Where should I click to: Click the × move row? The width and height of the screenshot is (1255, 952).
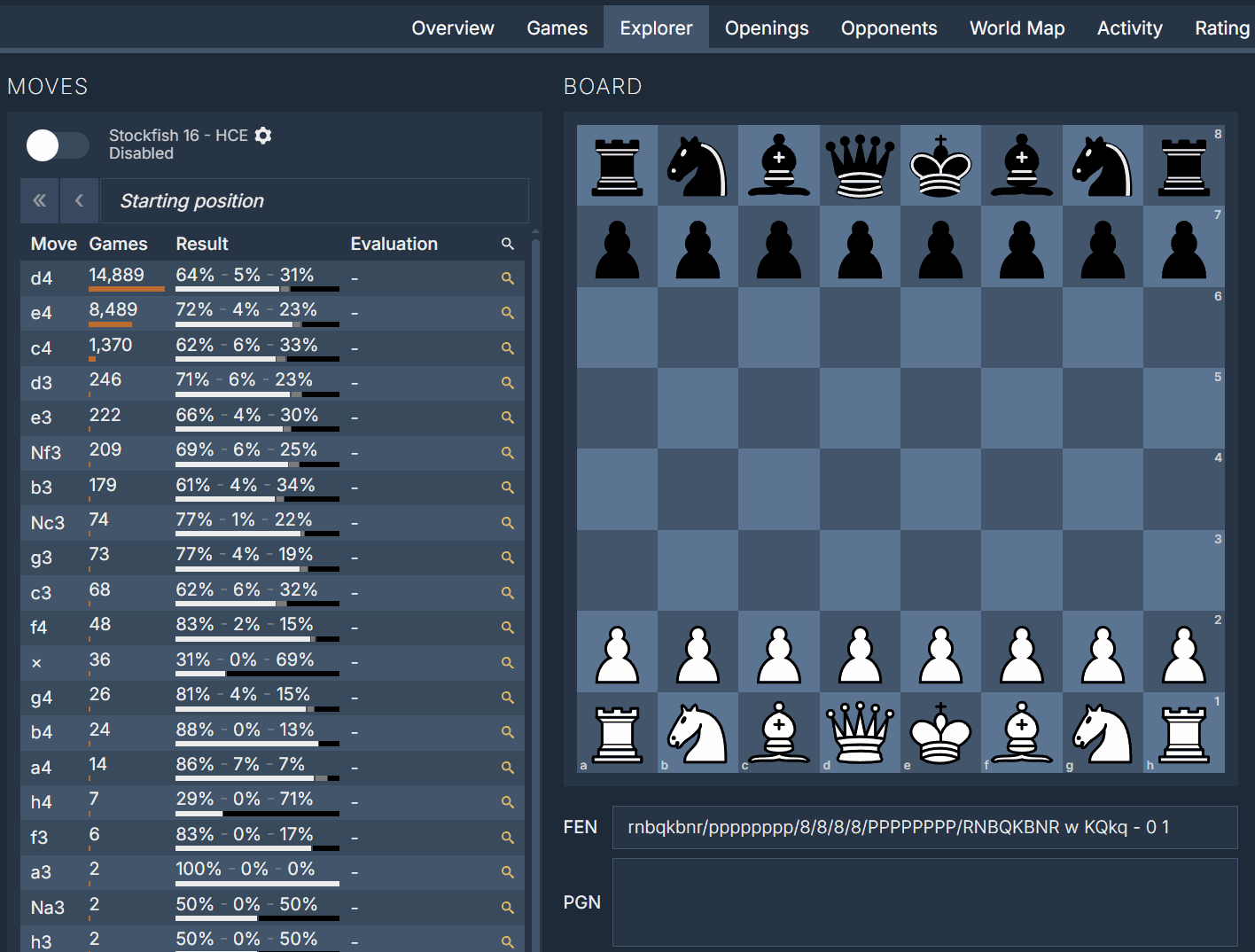(x=272, y=663)
